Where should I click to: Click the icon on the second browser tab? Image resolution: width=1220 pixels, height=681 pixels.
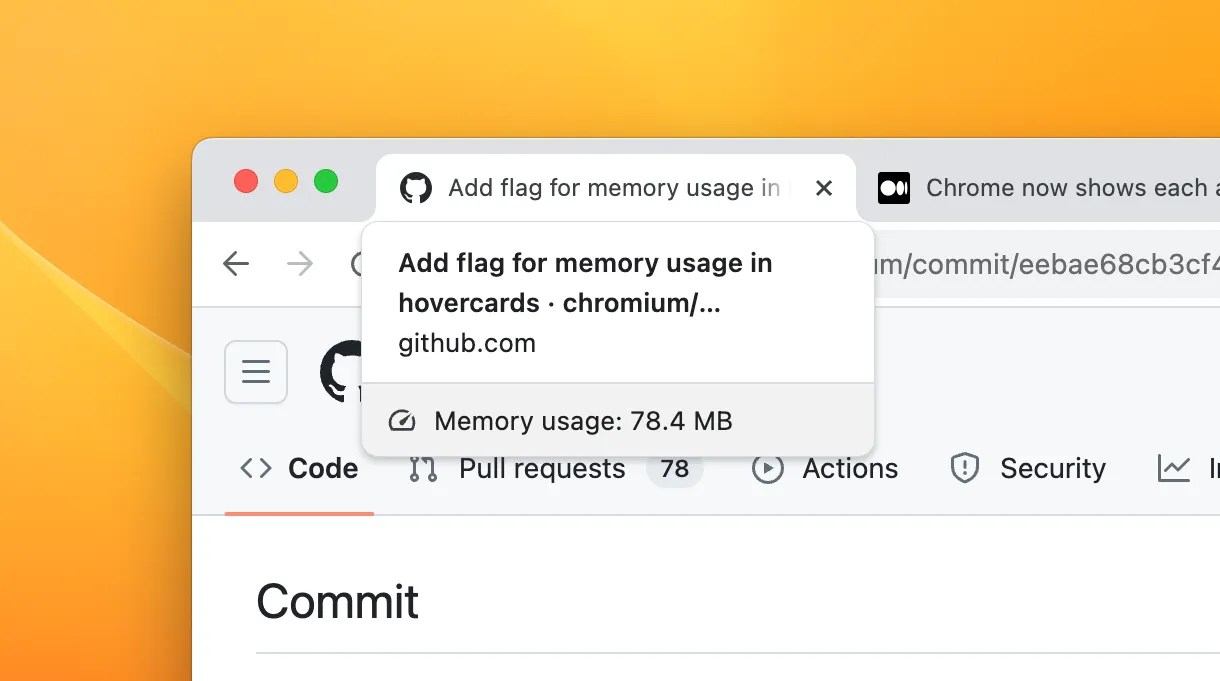(893, 187)
